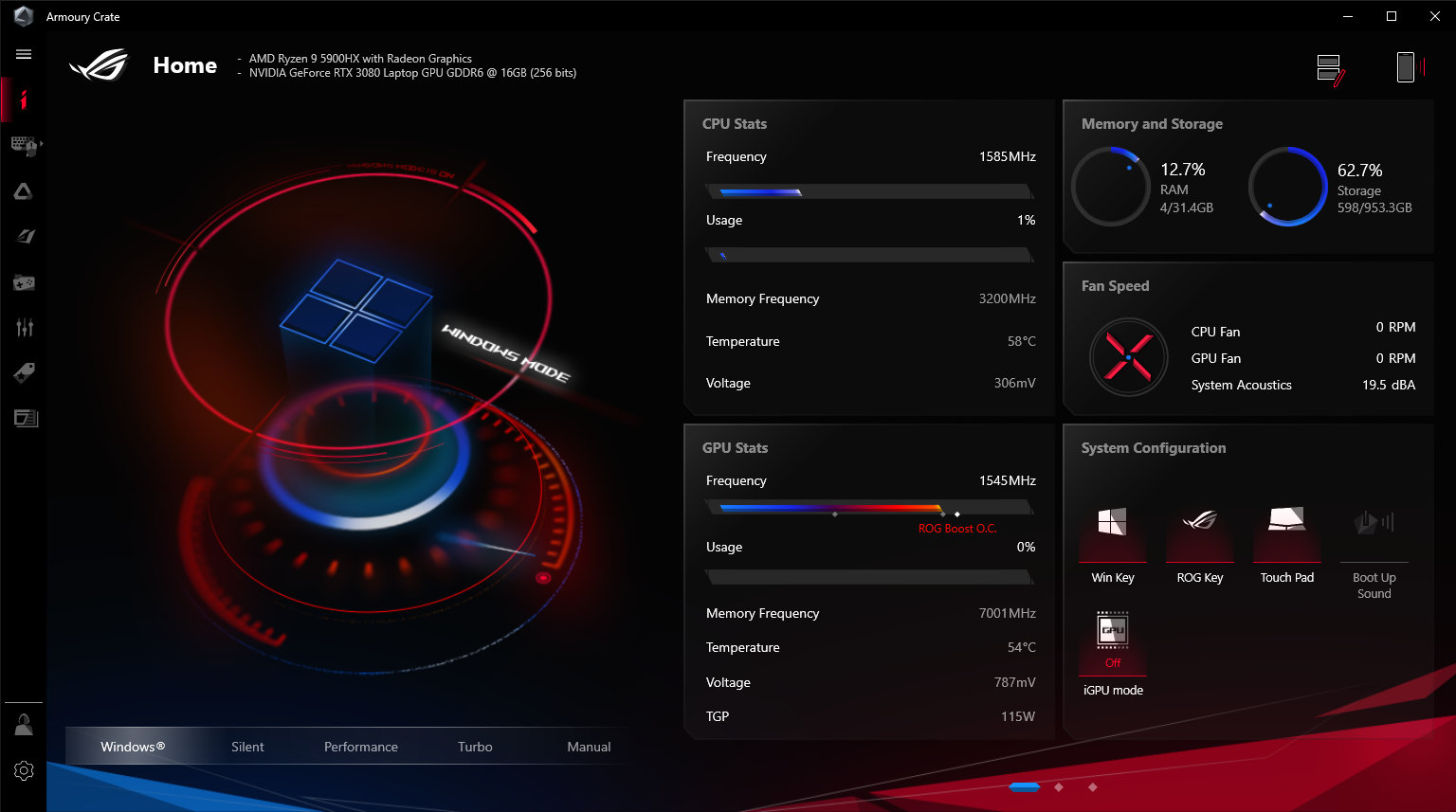Open the GameVisual sidebar icon
This screenshot has height=812, width=1456.
pos(24,236)
